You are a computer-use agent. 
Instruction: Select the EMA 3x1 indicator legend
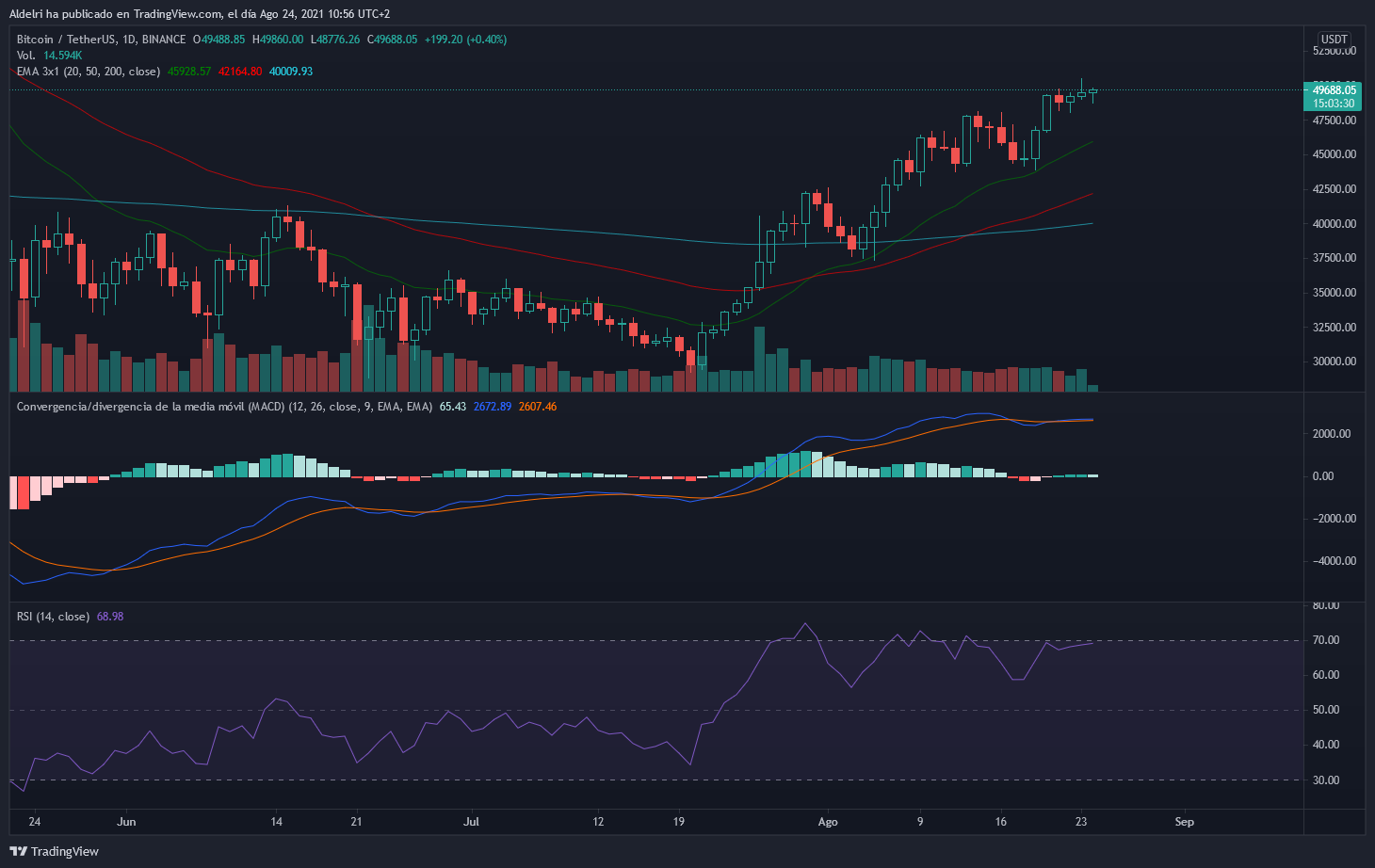pos(88,72)
